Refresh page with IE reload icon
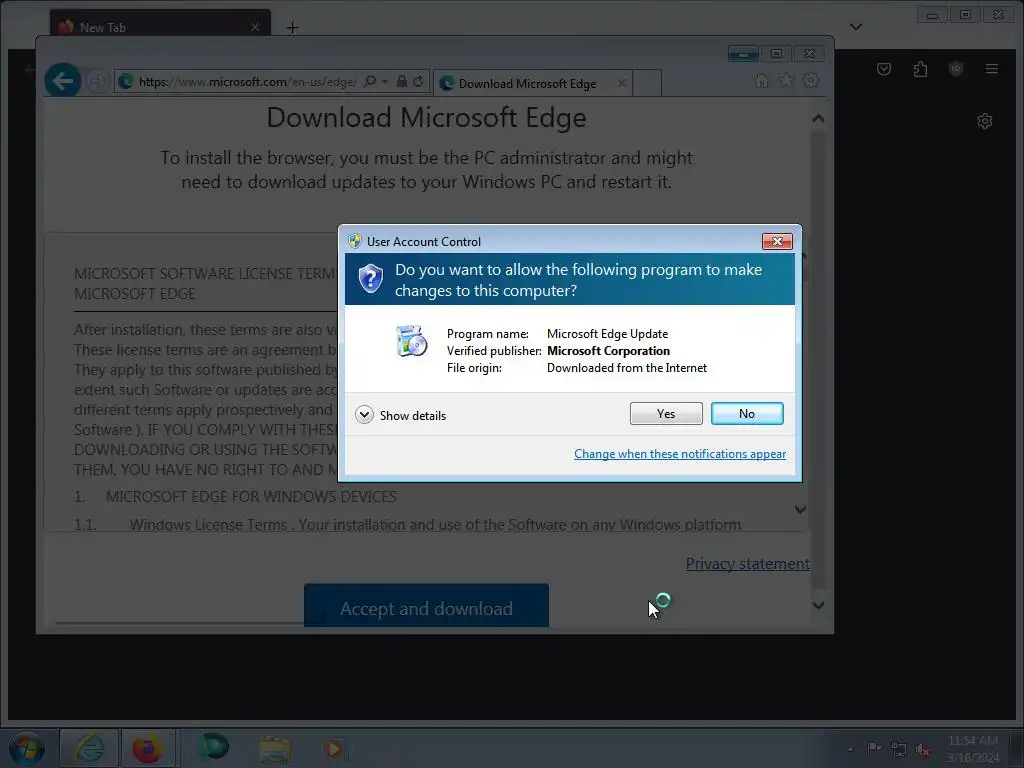This screenshot has width=1024, height=768. (x=418, y=82)
